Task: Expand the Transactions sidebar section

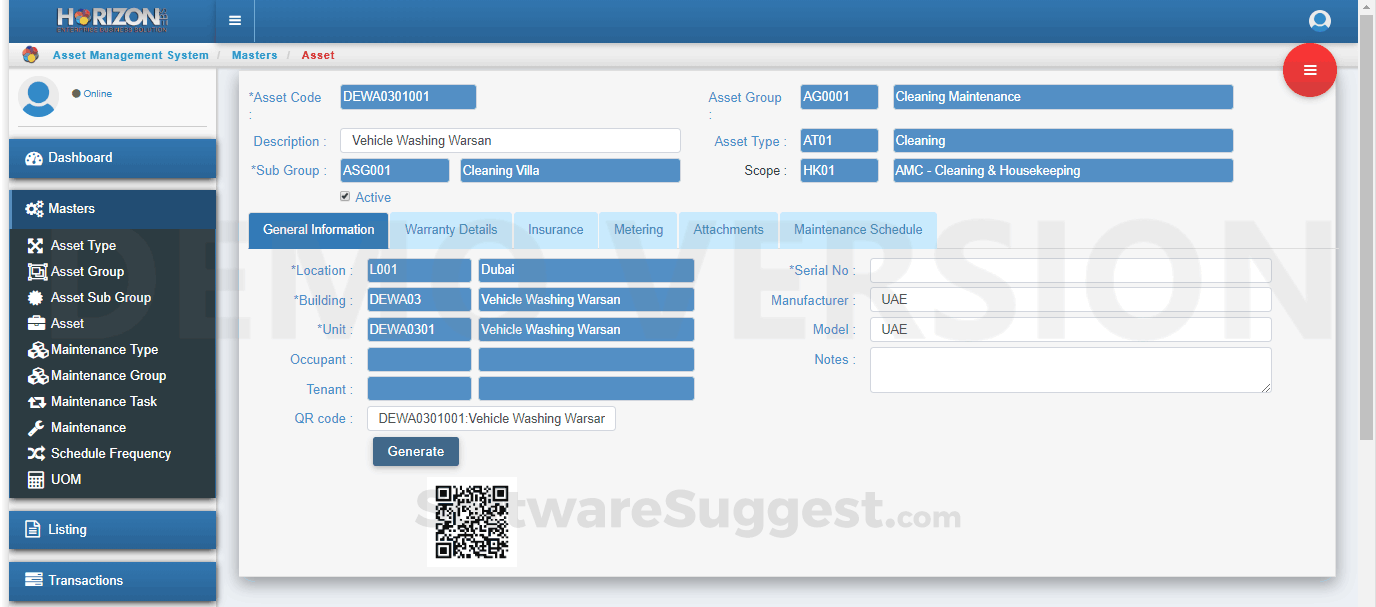Action: tap(112, 581)
